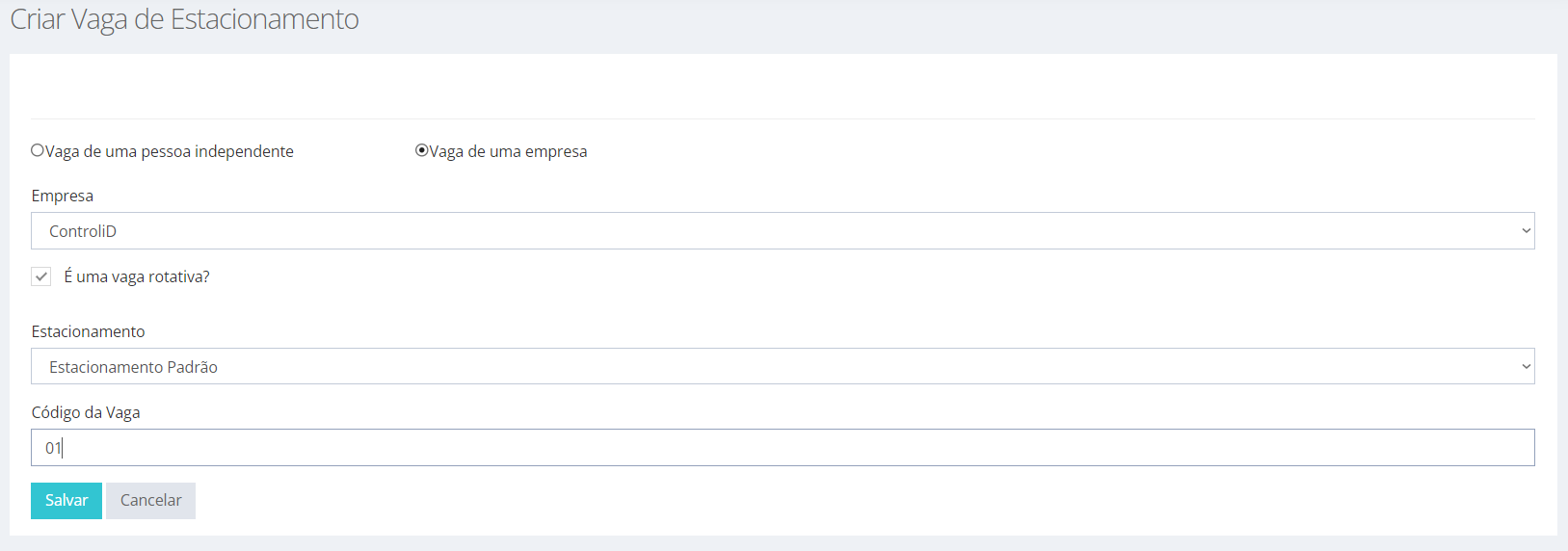Click the "Empresa" field label
This screenshot has height=551, width=1568.
pyautogui.click(x=63, y=196)
